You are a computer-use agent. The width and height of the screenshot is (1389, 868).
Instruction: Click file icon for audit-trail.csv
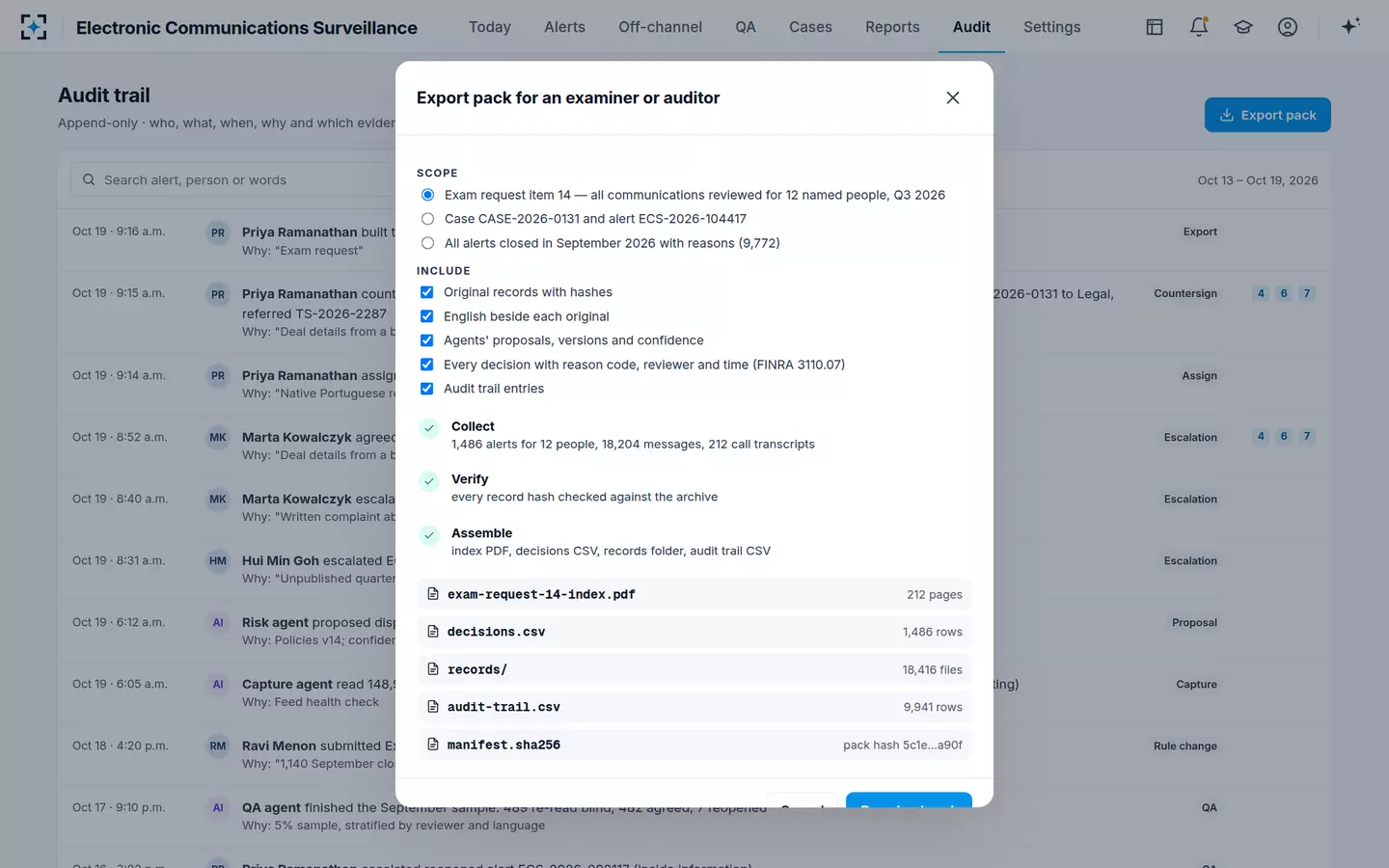(x=433, y=707)
